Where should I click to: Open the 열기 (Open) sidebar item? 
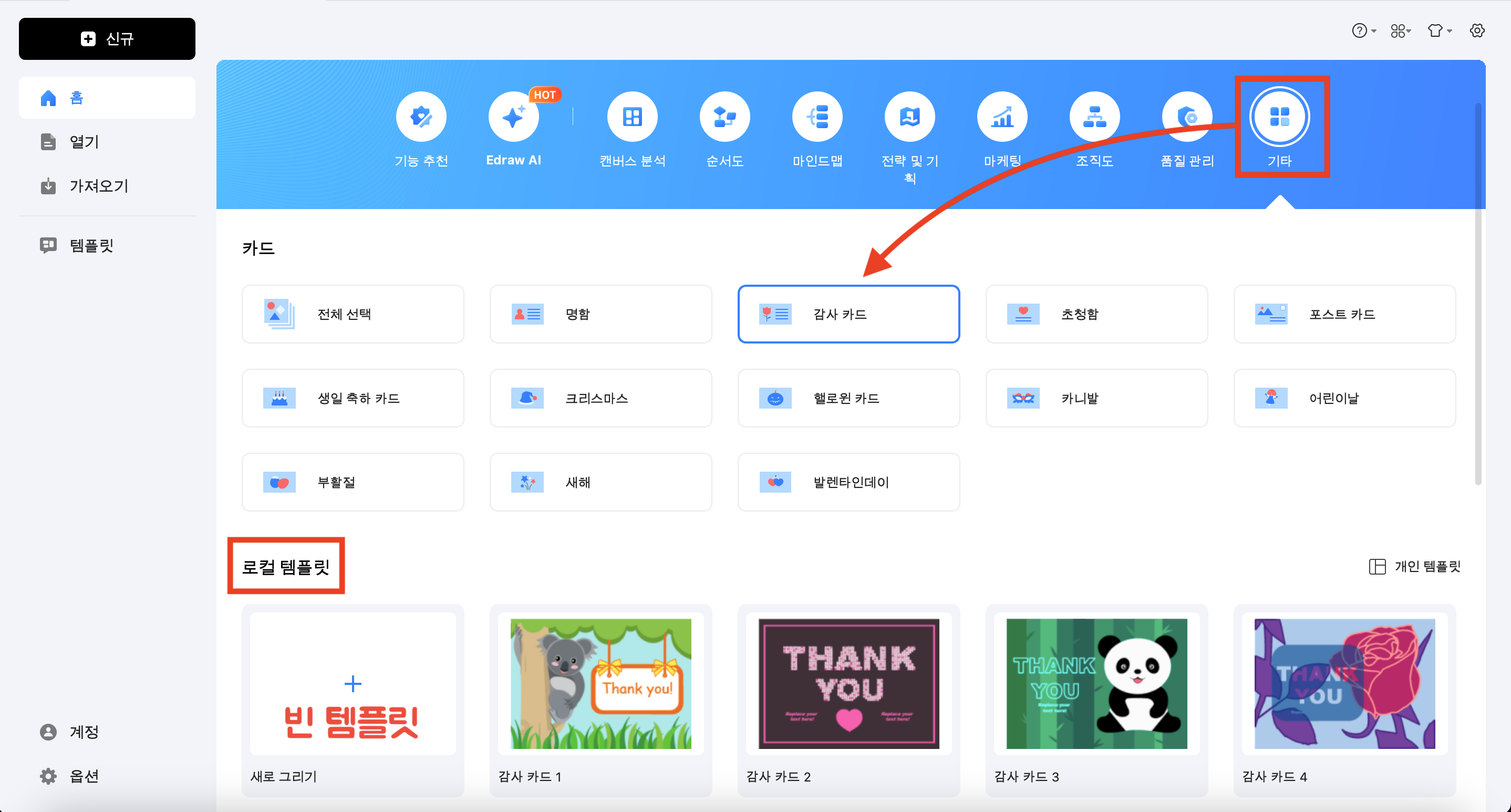(107, 142)
